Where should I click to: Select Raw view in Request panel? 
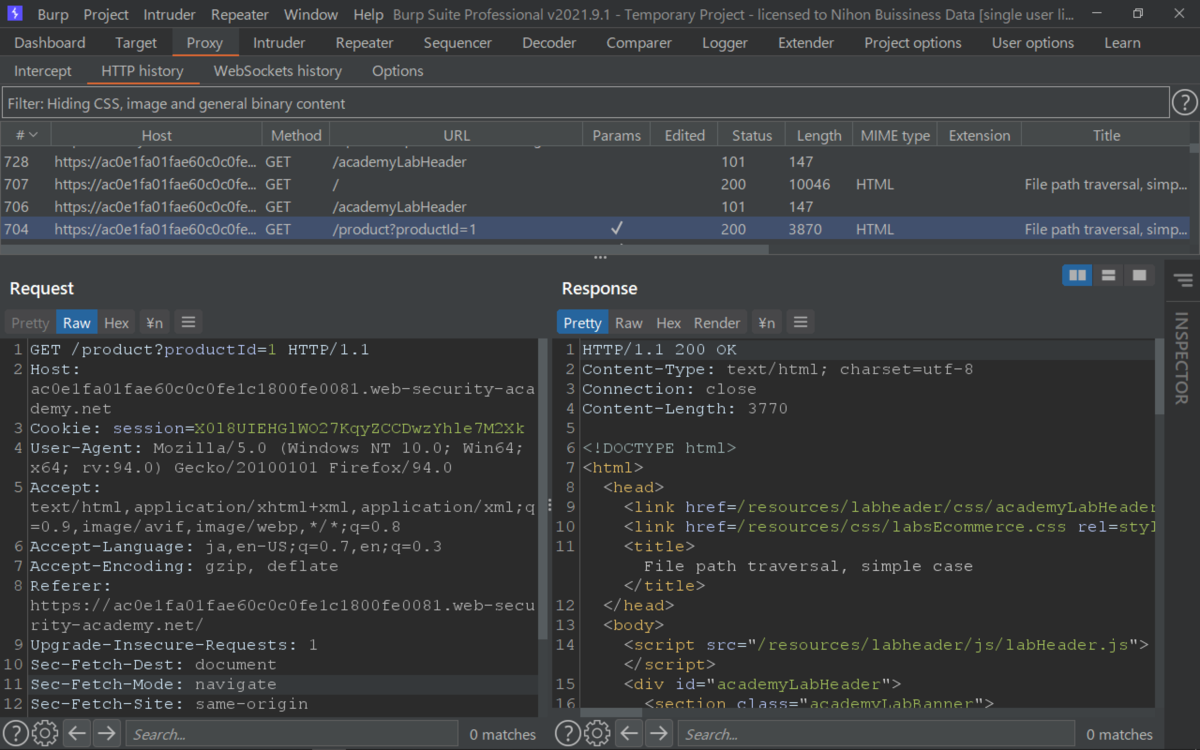pyautogui.click(x=77, y=322)
